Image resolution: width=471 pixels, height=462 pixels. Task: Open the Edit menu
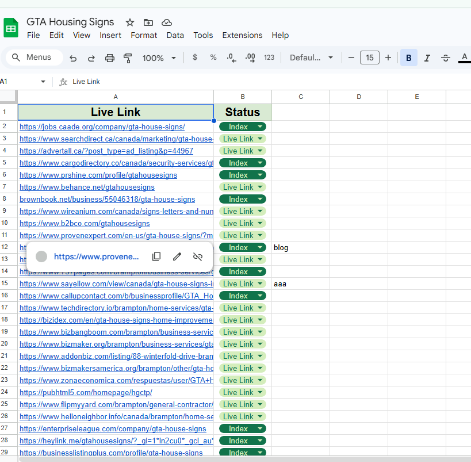[56, 35]
